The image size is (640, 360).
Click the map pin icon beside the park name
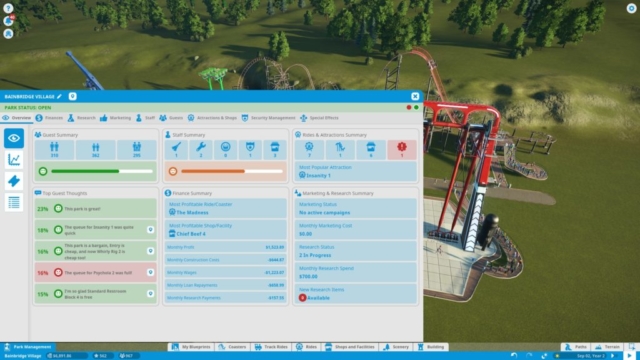click(73, 96)
